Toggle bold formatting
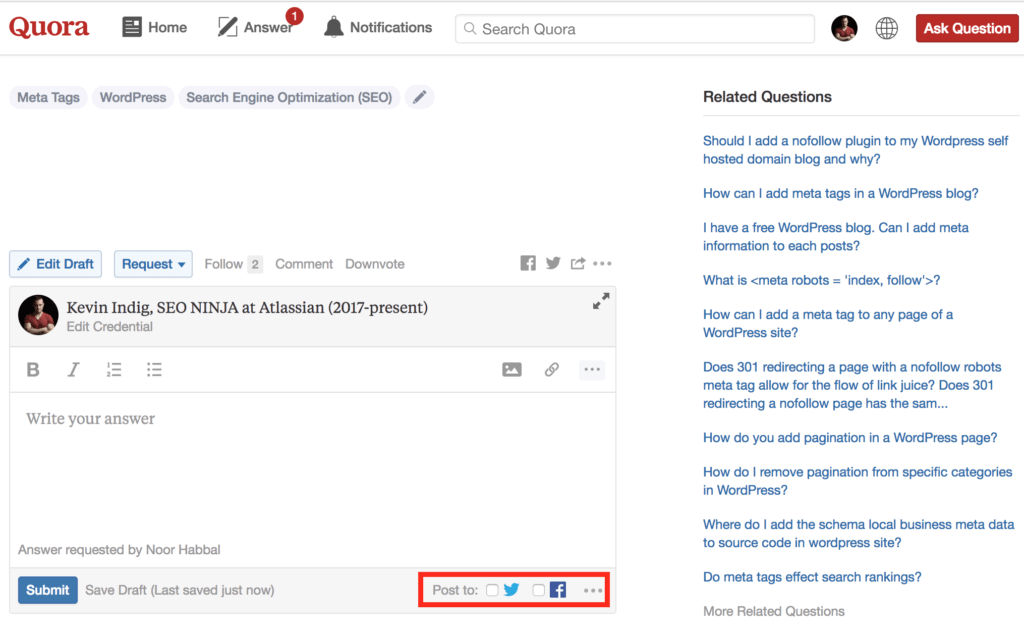Viewport: 1024px width, 634px height. pos(33,370)
